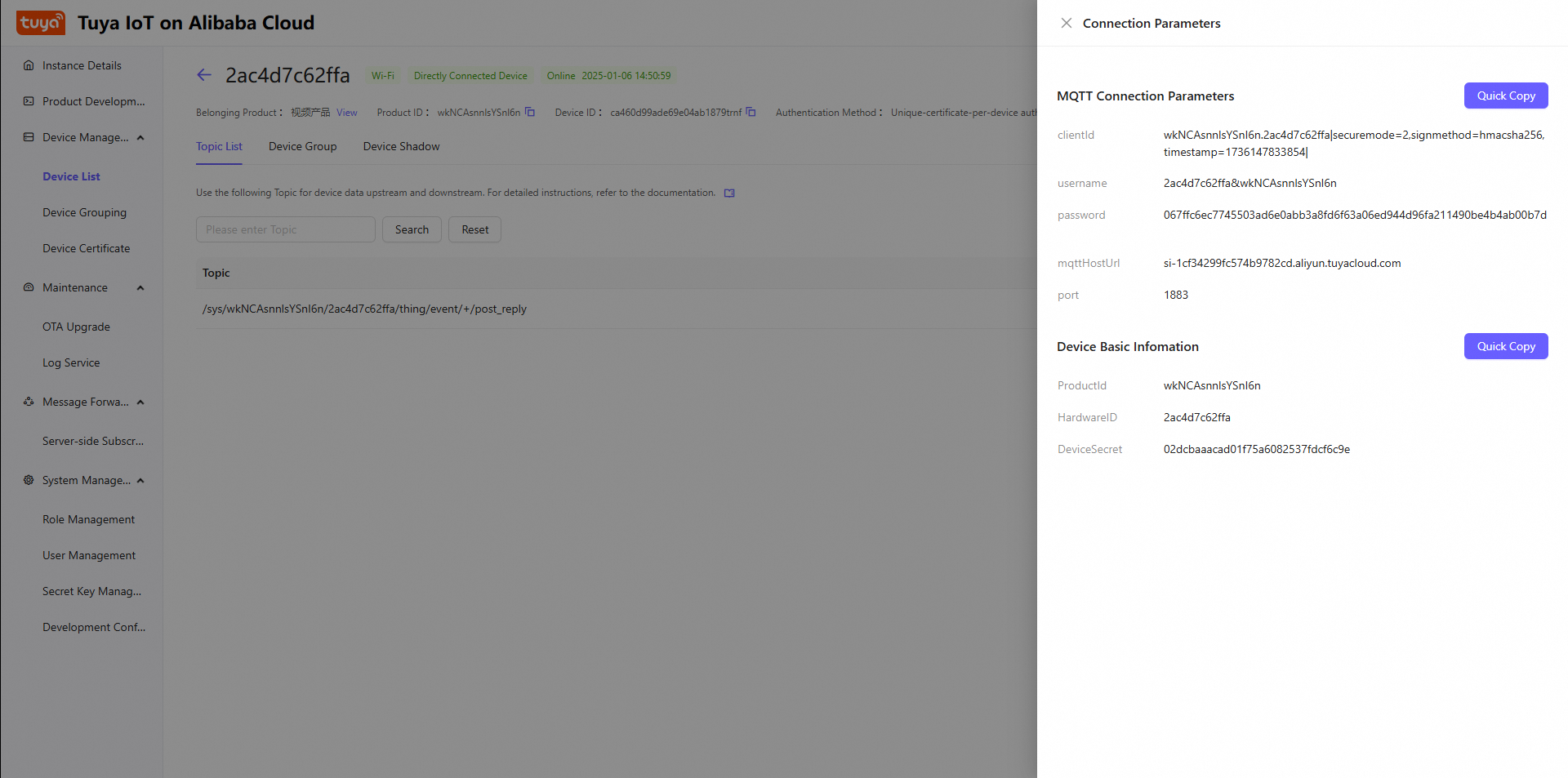Quick Copy the MQTT Connection Parameters
This screenshot has width=1568, height=778.
[x=1506, y=96]
